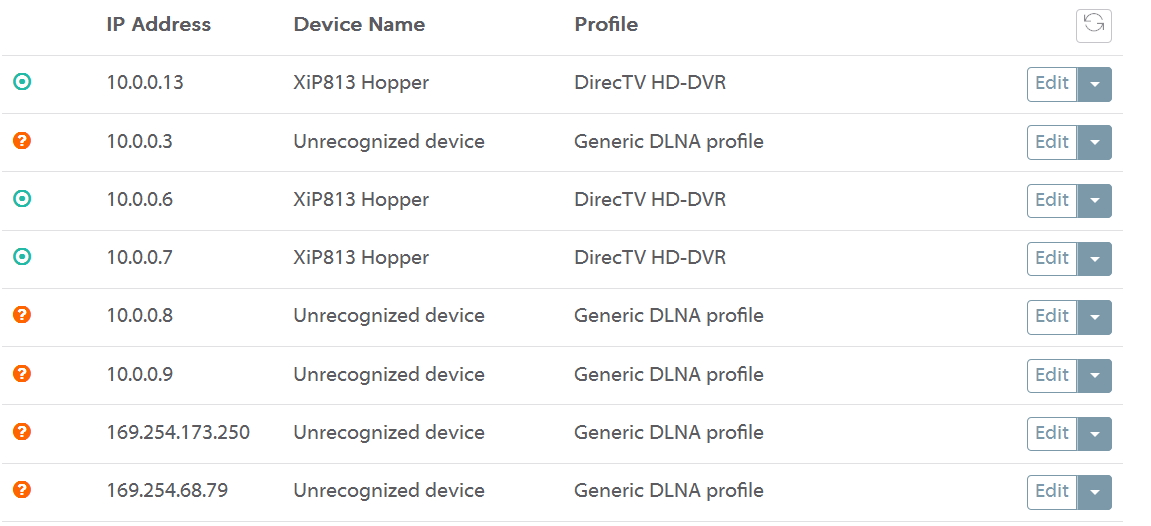The image size is (1151, 526).
Task: Edit the 169.254.173.250 device entry
Action: coord(1052,433)
